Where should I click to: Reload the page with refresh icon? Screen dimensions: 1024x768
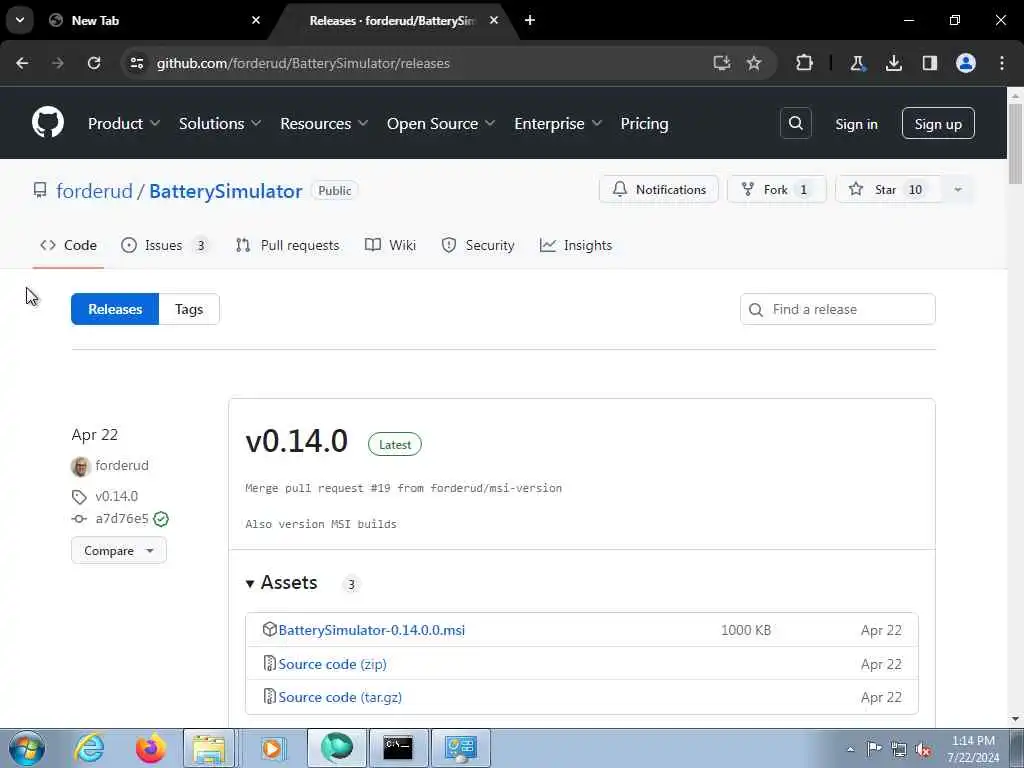tap(94, 63)
